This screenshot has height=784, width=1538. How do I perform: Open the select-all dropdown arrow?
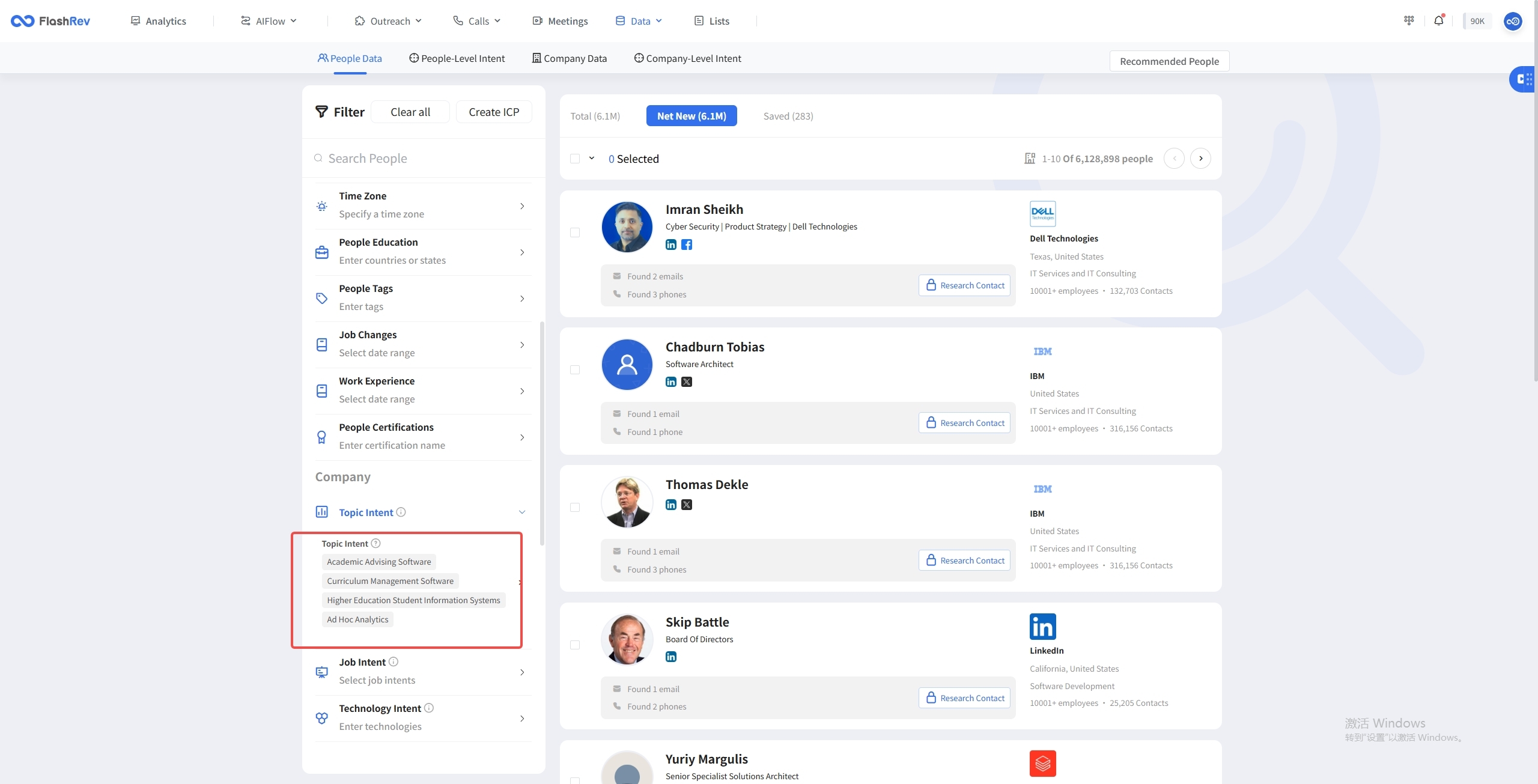(x=592, y=158)
